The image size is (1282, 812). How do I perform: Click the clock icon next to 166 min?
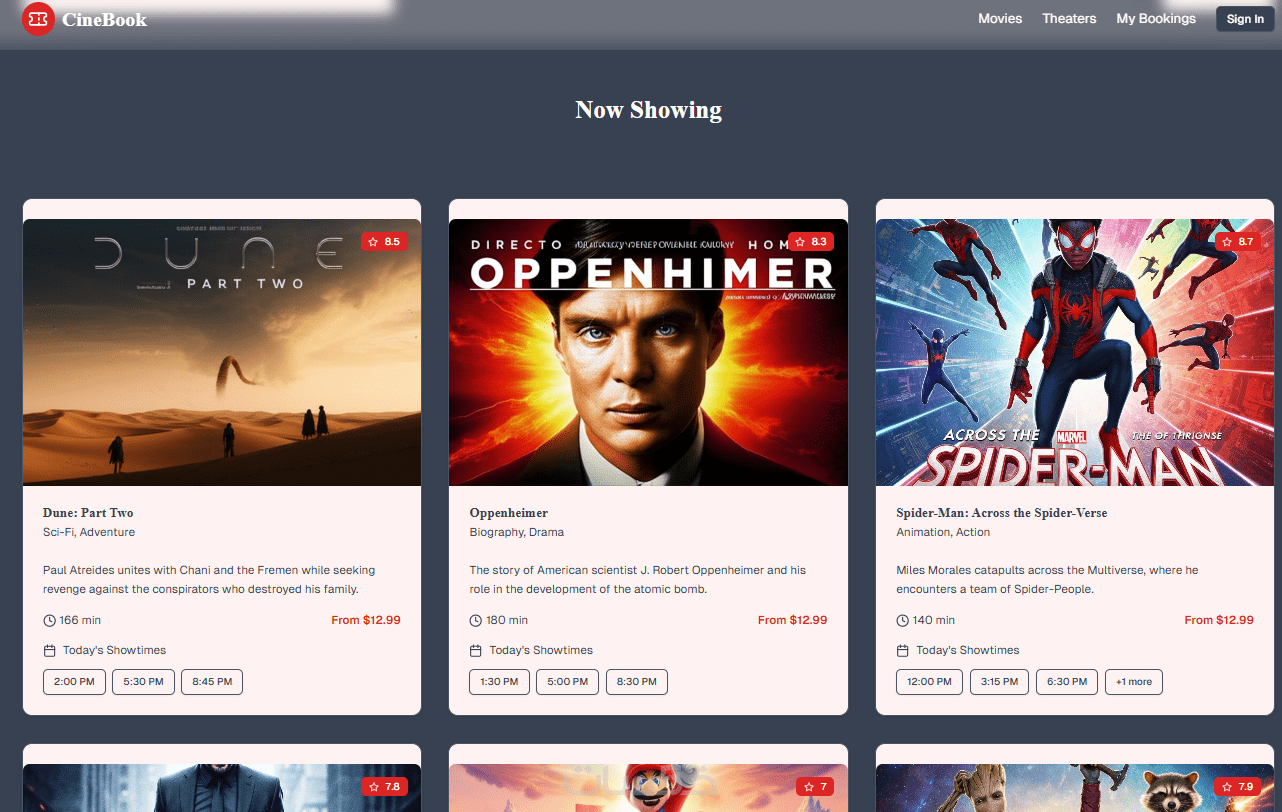pyautogui.click(x=49, y=621)
